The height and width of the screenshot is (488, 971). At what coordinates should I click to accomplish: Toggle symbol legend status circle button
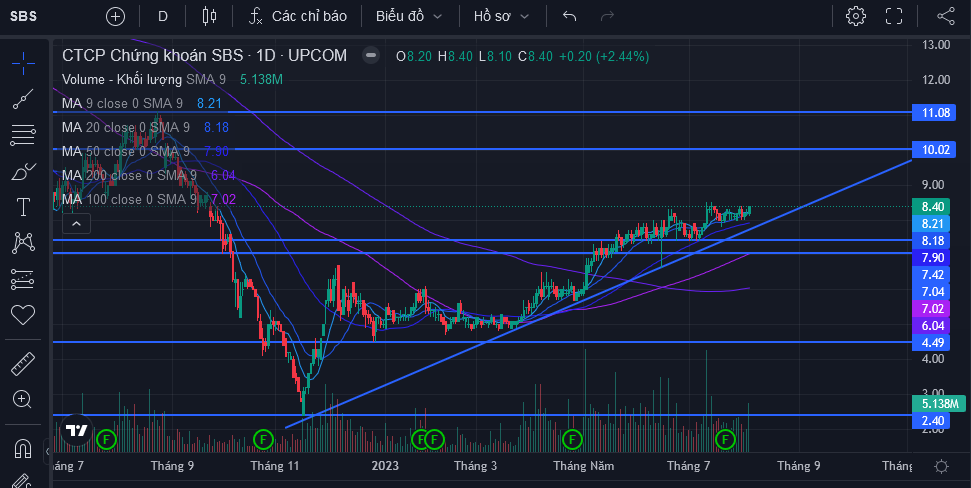(371, 56)
